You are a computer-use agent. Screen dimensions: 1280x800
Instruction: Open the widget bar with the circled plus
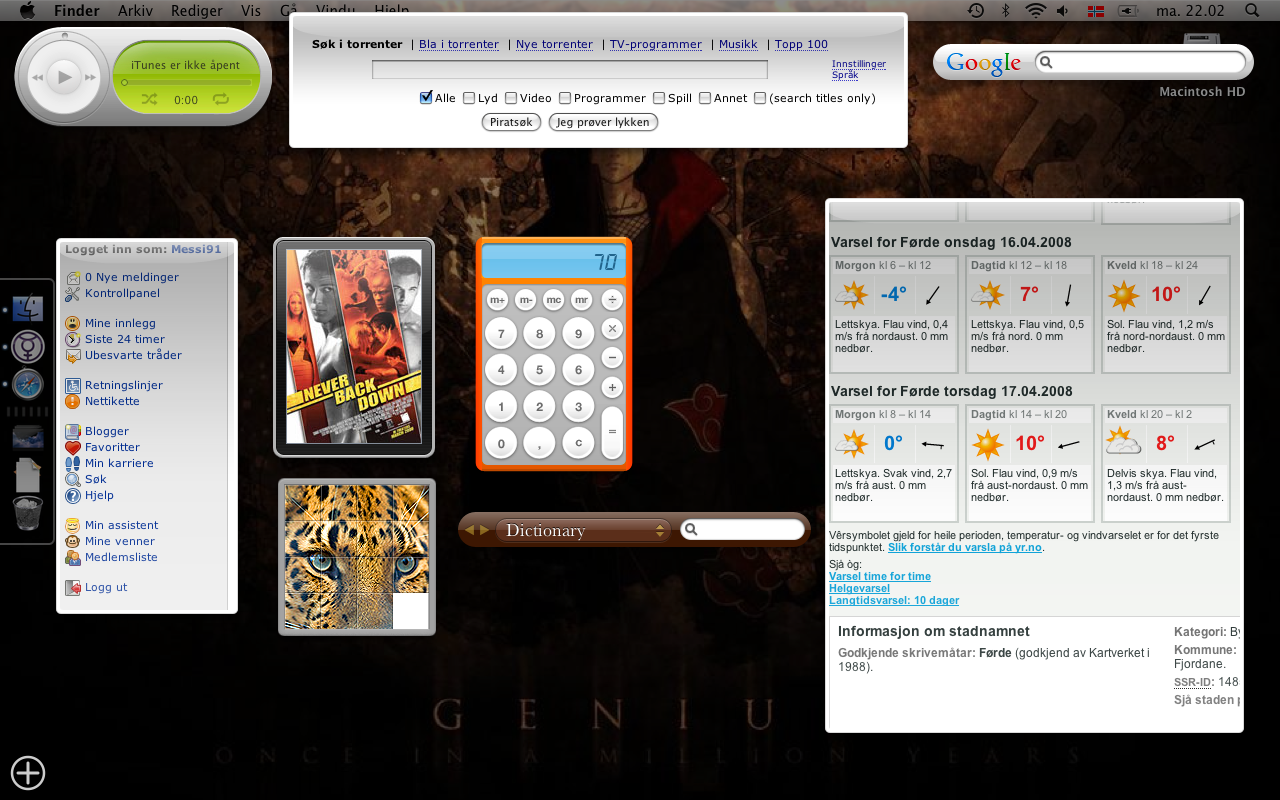click(28, 772)
